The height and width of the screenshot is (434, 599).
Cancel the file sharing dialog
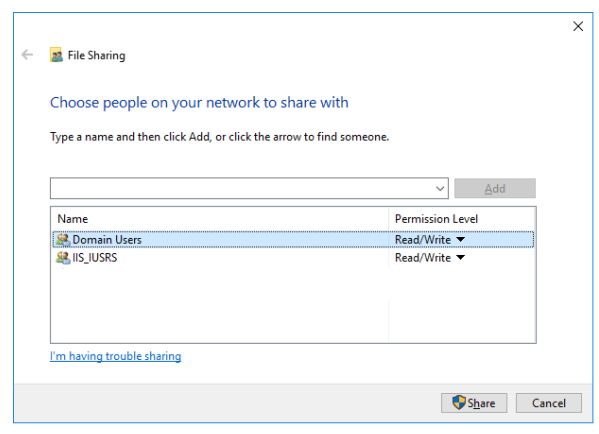coord(549,403)
